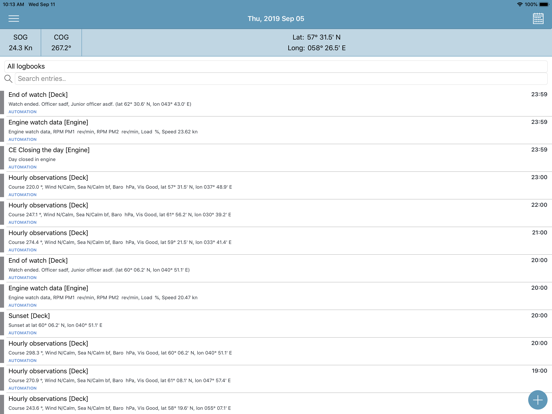
Task: Open Hourly observations entry at 21:00
Action: pos(276,240)
